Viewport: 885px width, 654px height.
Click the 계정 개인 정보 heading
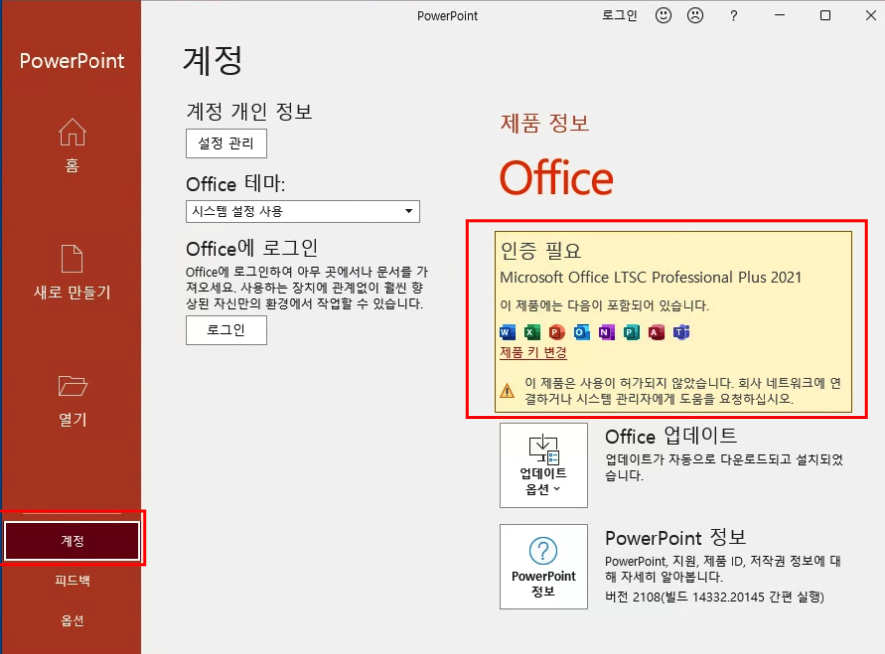[249, 111]
